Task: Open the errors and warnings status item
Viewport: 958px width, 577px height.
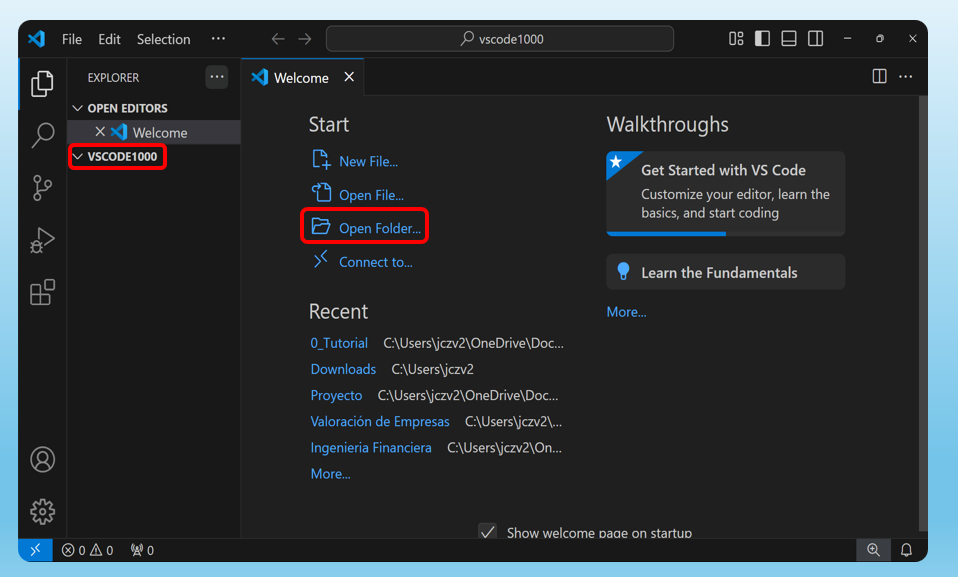Action: pyautogui.click(x=87, y=550)
